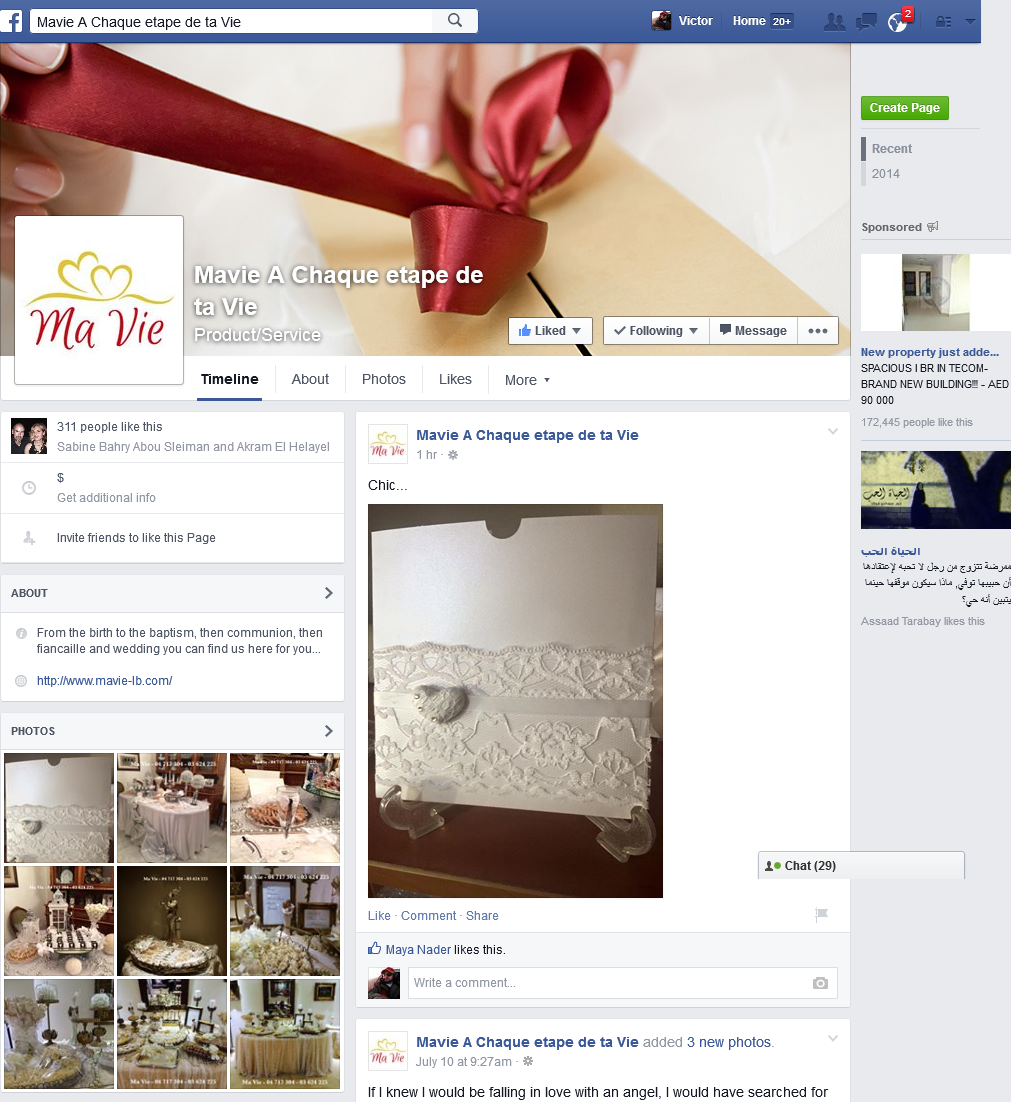Click Comment on the Chic post
The image size is (1030, 1102).
tap(429, 916)
